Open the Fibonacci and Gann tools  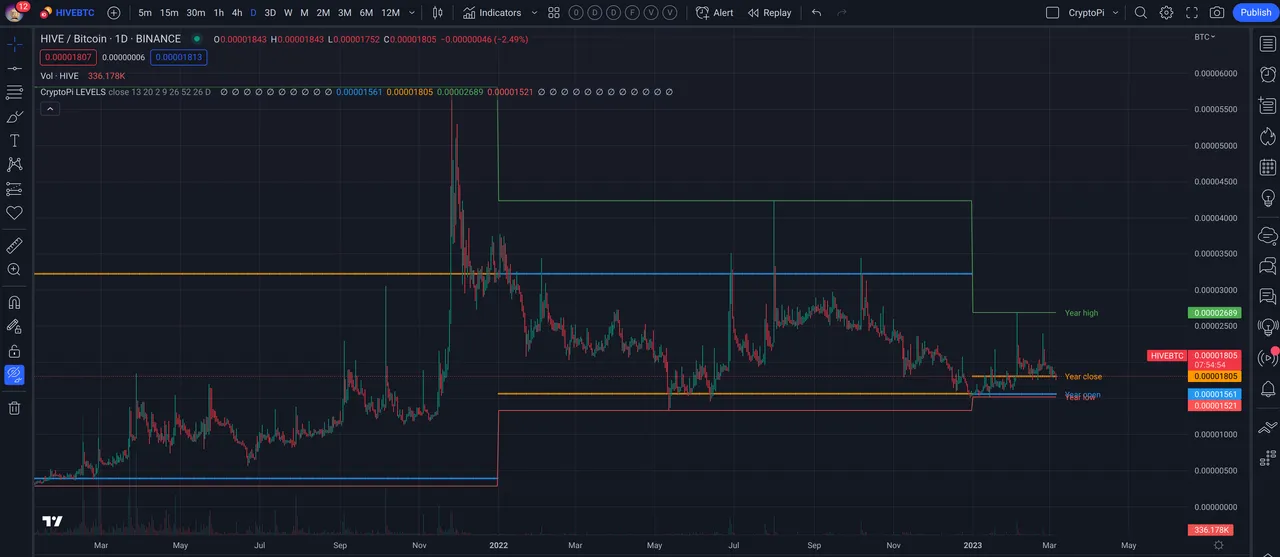tap(14, 93)
